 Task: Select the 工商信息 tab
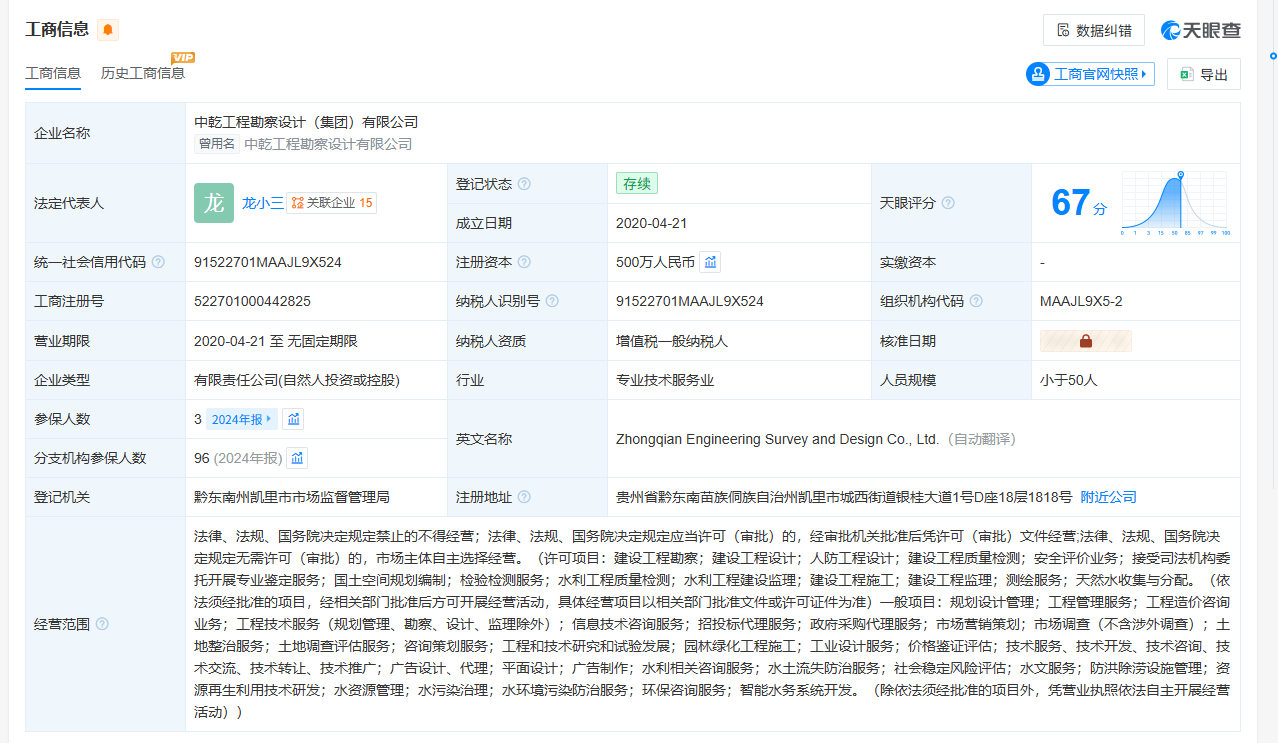pos(53,73)
